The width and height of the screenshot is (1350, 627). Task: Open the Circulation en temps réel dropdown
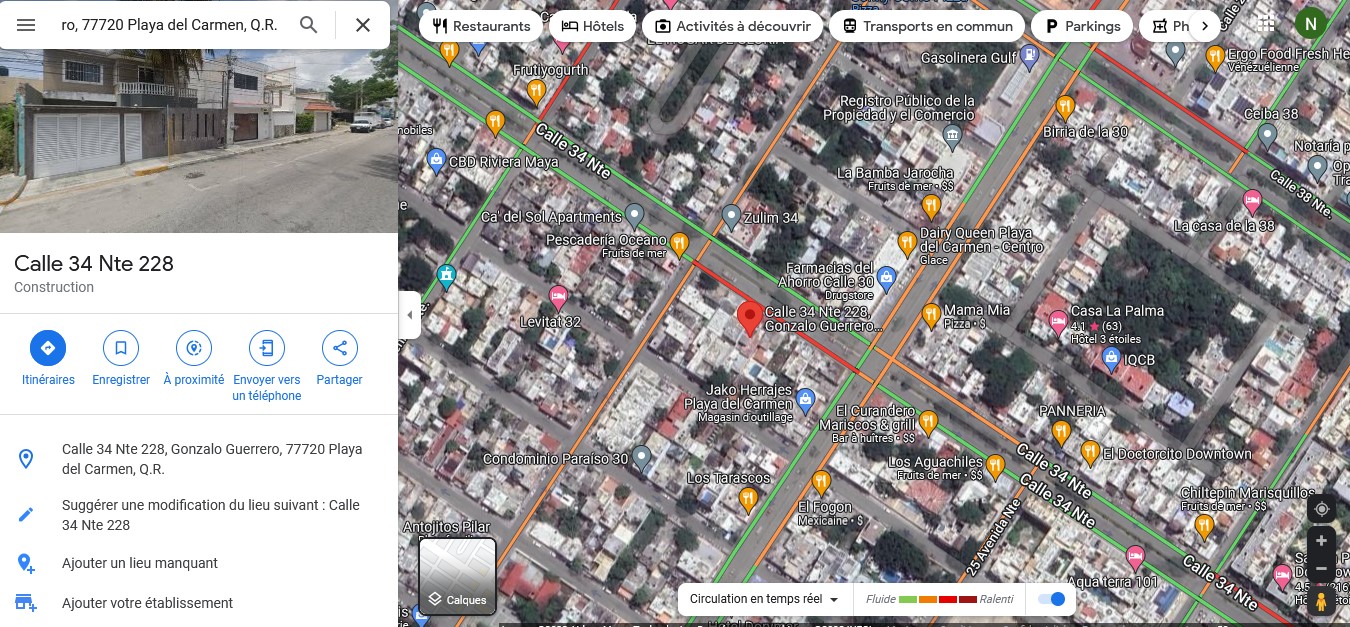[x=765, y=599]
